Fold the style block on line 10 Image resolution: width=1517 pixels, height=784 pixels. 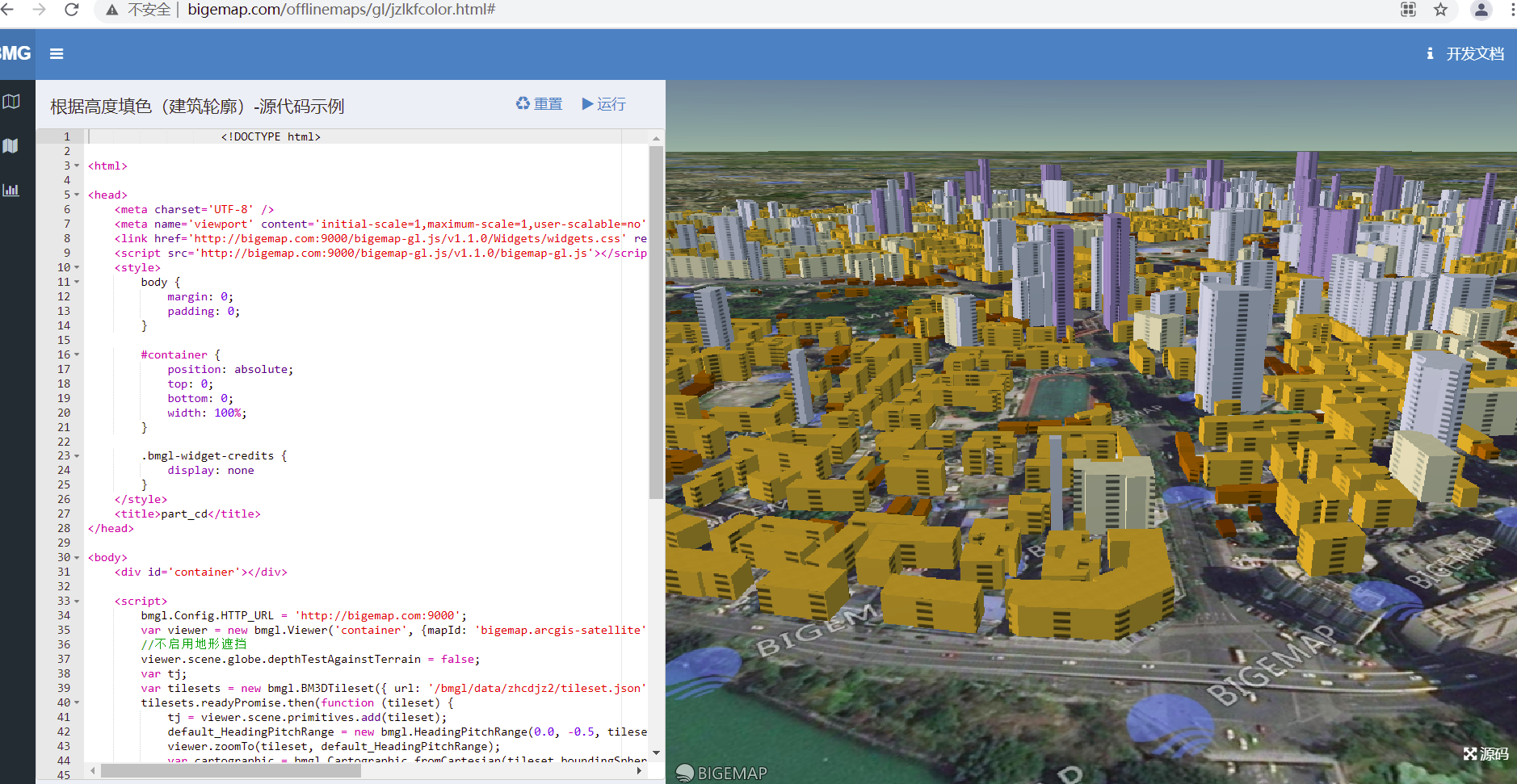click(x=77, y=267)
